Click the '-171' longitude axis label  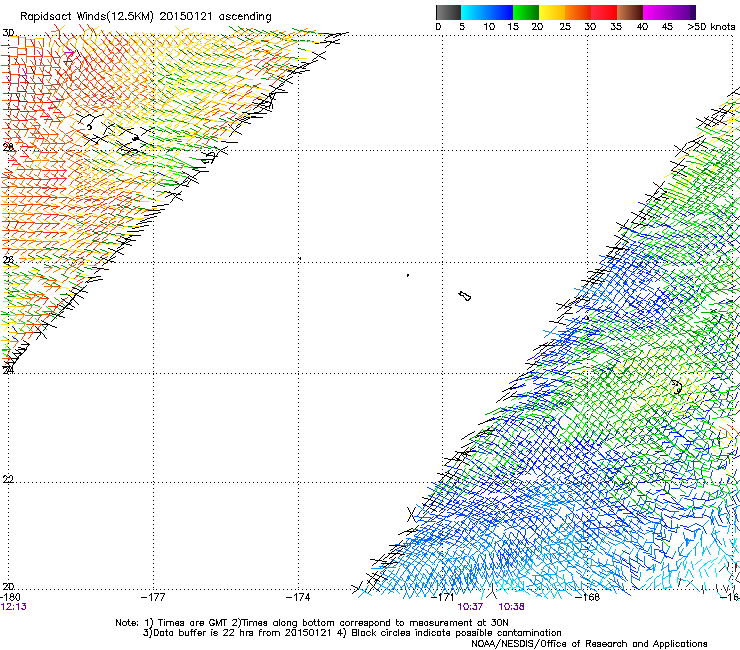point(443,597)
